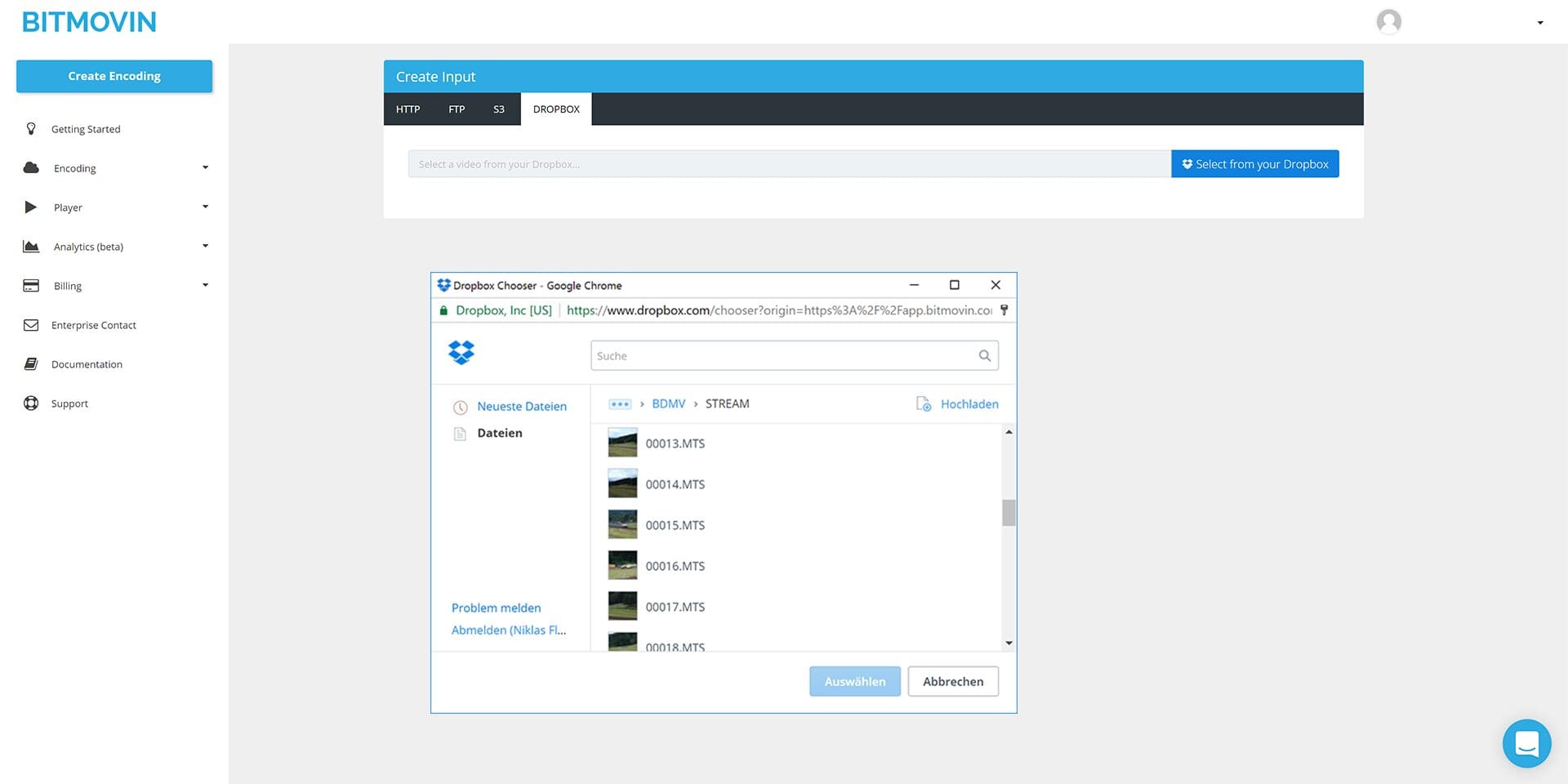Switch to the FTP tab

(457, 109)
